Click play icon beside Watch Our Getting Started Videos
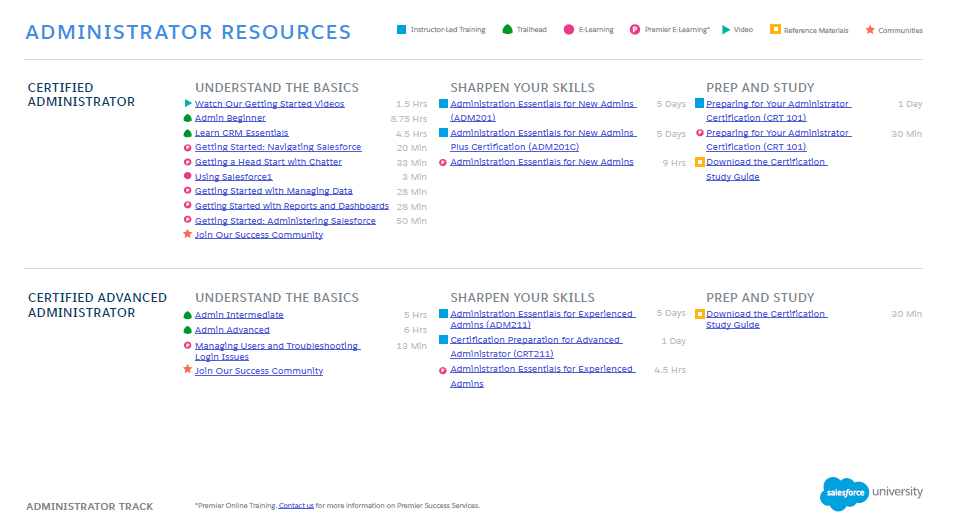The image size is (960, 524). (188, 103)
